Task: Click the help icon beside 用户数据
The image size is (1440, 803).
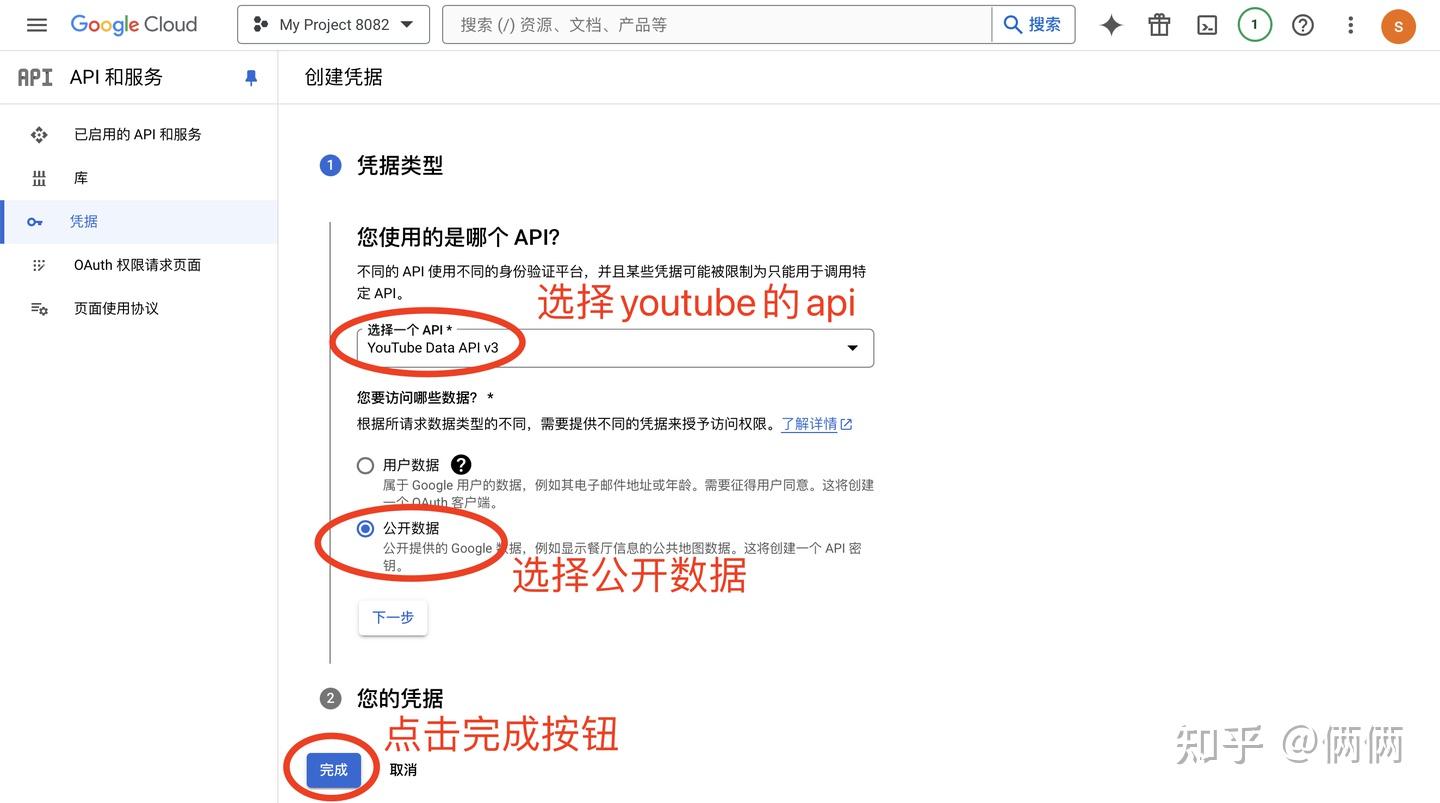Action: tap(461, 463)
